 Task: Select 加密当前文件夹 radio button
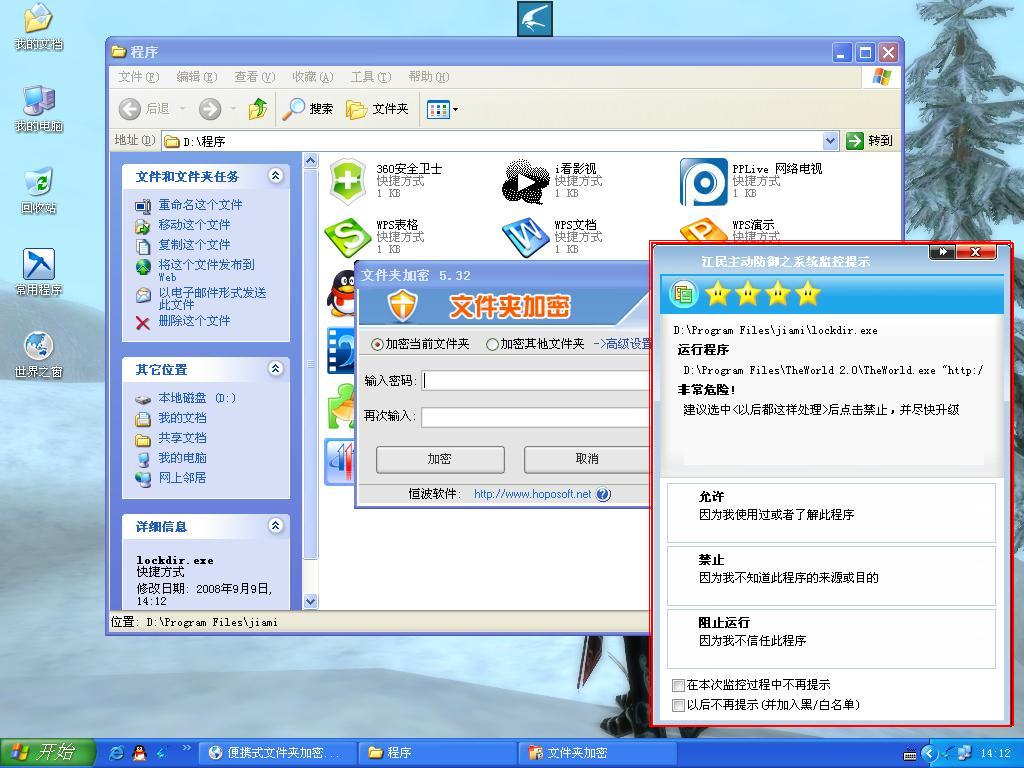377,344
